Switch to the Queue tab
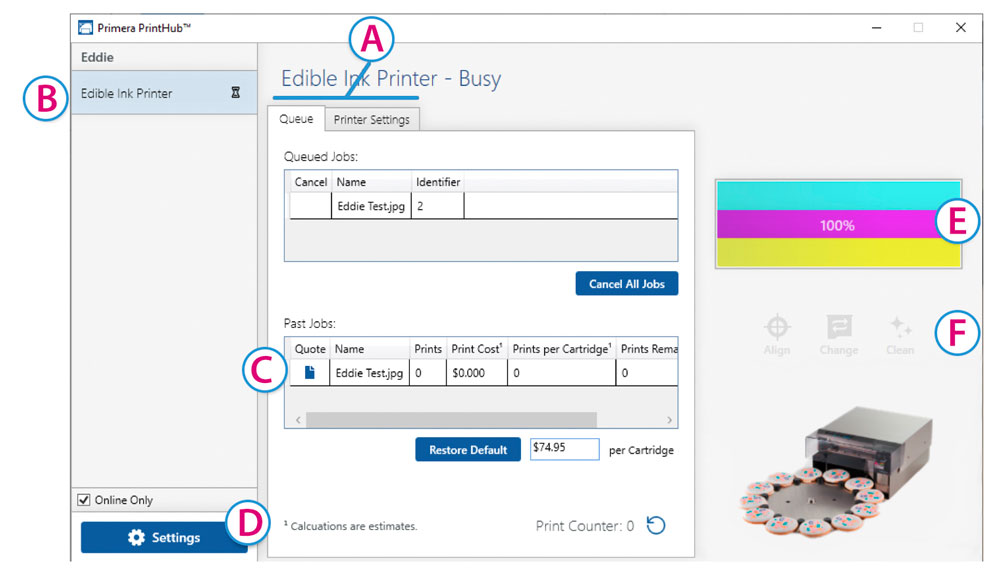This screenshot has width=1000, height=577. (x=296, y=119)
